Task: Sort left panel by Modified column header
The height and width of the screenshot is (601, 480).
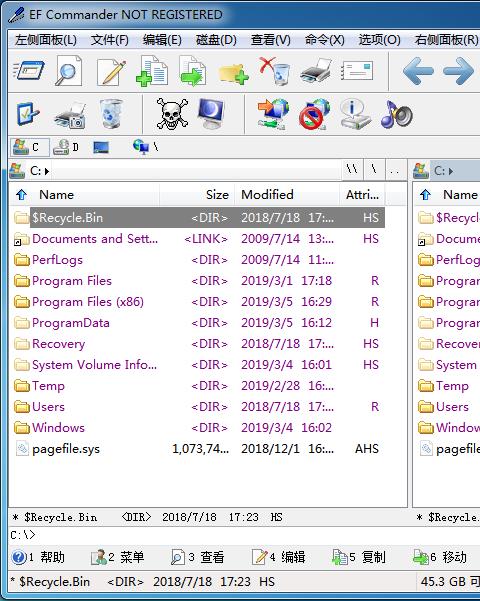Action: 287,195
